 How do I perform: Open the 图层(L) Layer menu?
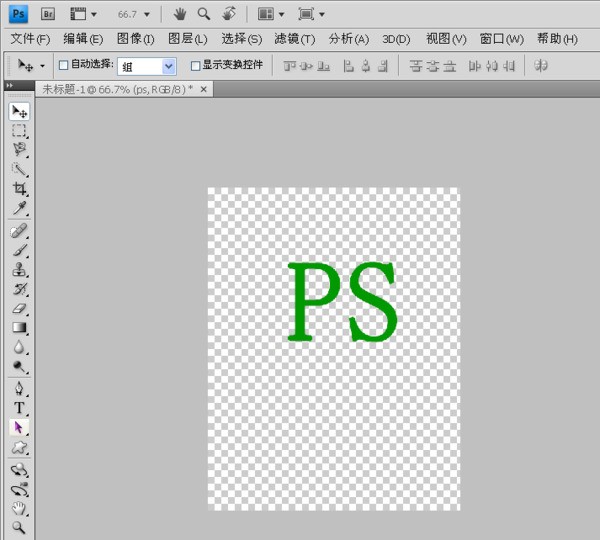(x=188, y=39)
